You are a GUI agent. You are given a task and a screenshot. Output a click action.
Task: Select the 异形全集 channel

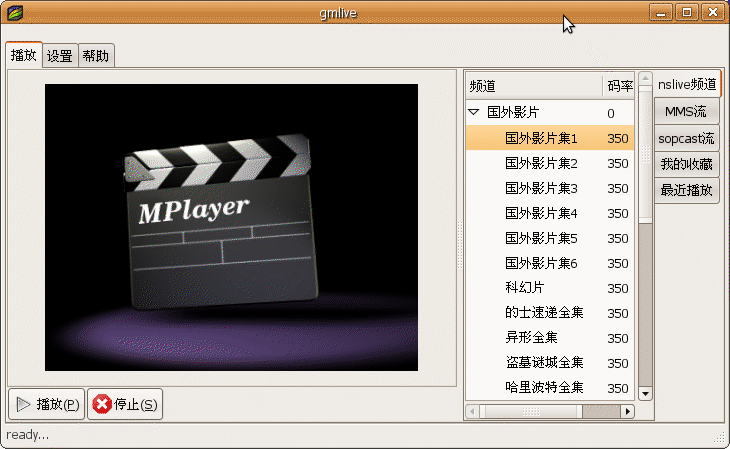[x=550, y=337]
